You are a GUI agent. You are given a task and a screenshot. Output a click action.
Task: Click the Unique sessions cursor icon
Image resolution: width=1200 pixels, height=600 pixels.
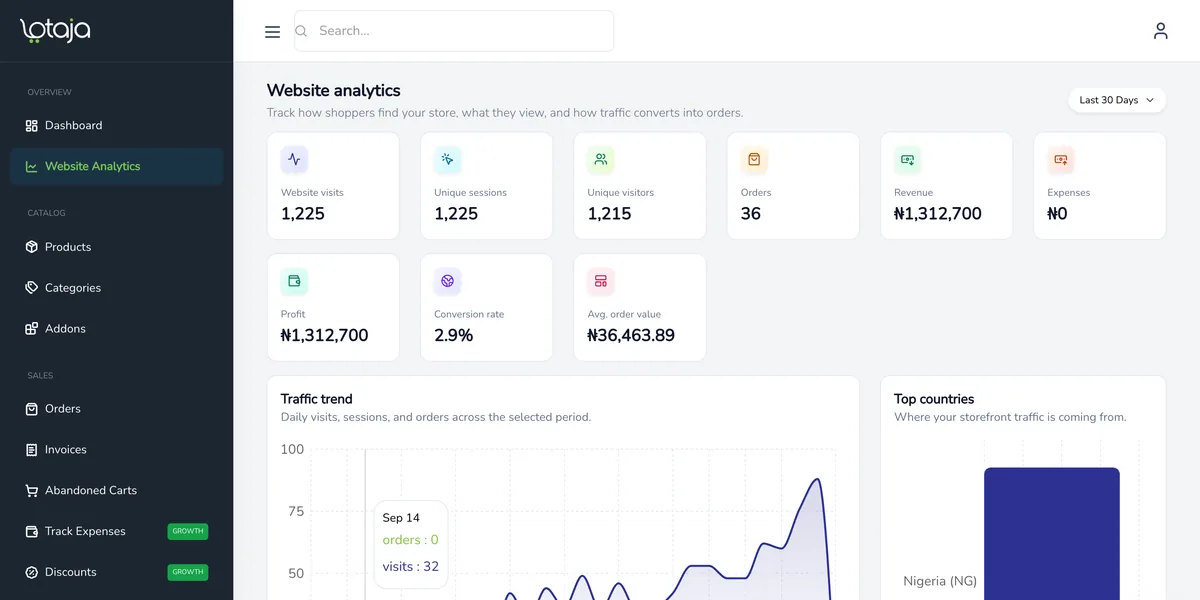pos(447,159)
